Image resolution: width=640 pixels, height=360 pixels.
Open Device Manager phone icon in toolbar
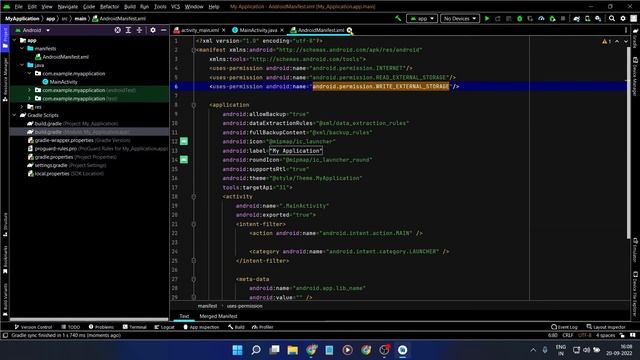tap(587, 18)
